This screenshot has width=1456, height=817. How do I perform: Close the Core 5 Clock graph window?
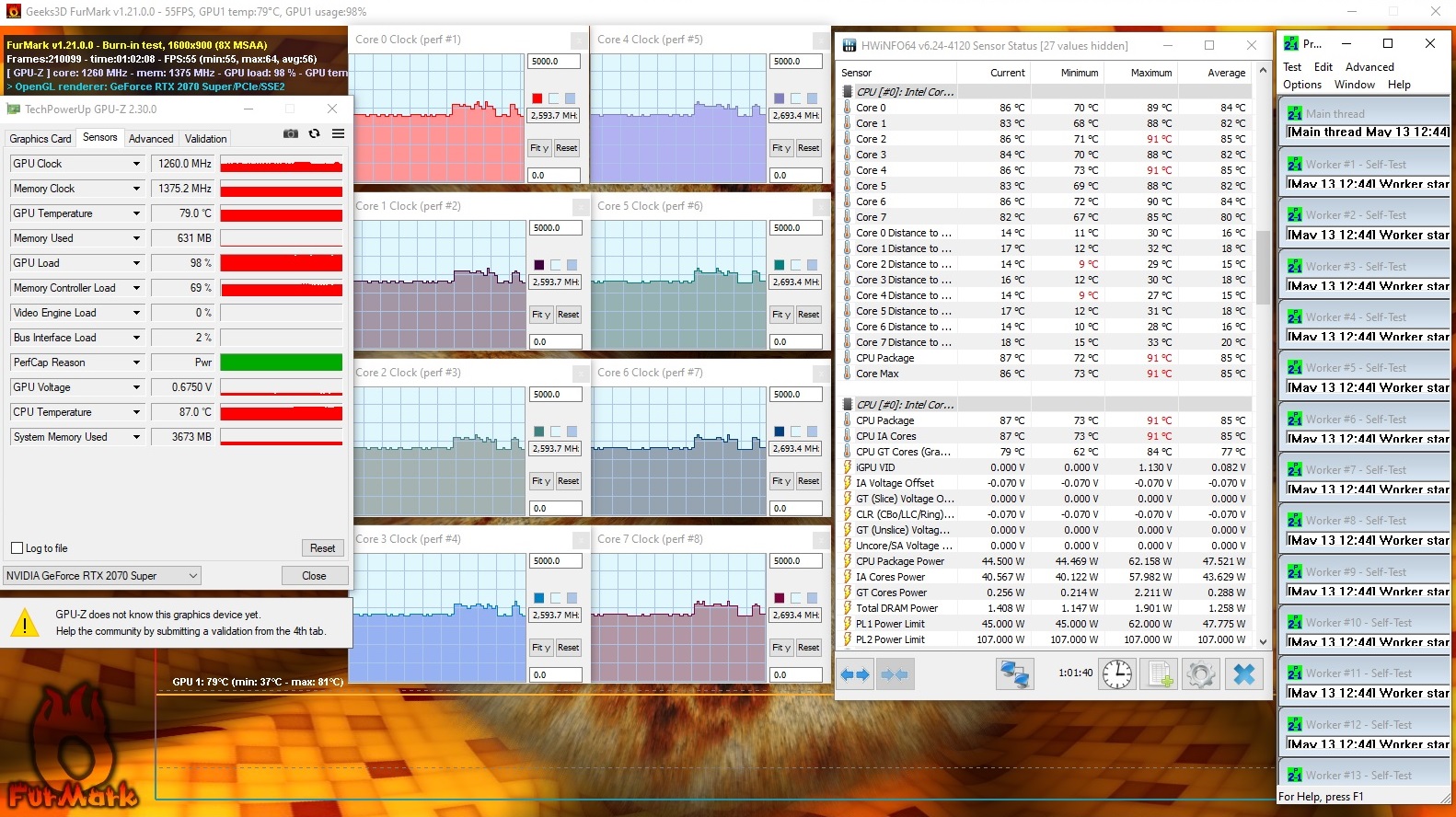click(822, 207)
